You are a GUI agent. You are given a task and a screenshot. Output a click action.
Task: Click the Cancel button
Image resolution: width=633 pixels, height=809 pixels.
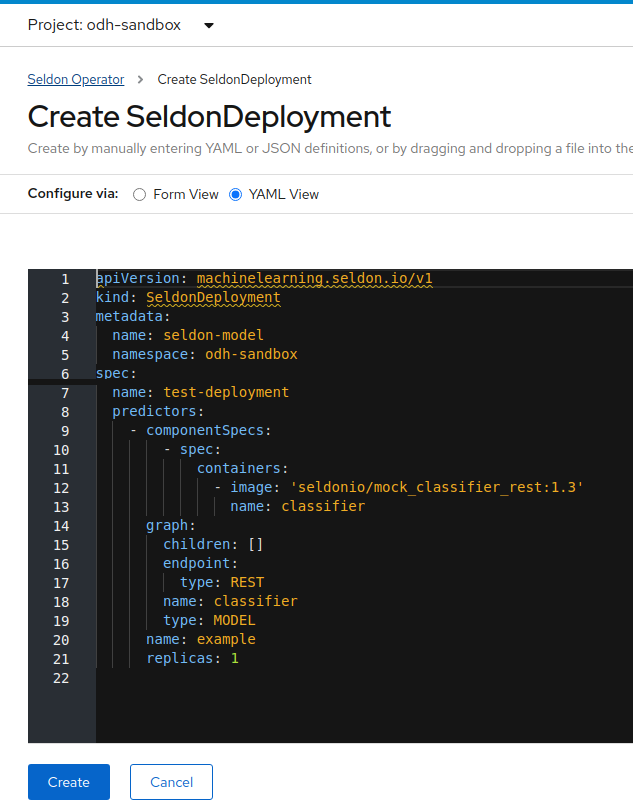point(171,782)
